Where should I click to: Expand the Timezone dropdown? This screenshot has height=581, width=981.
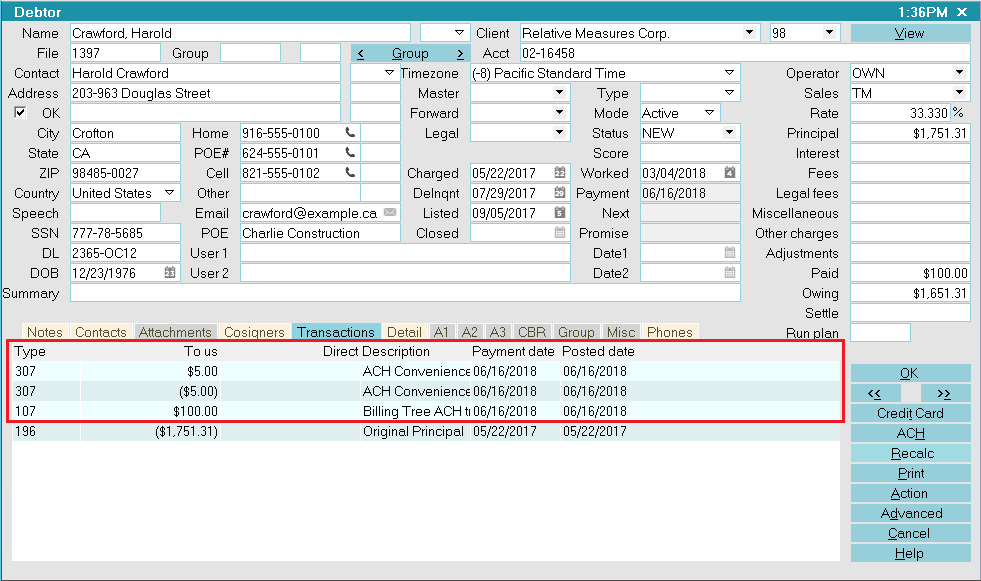pyautogui.click(x=729, y=73)
